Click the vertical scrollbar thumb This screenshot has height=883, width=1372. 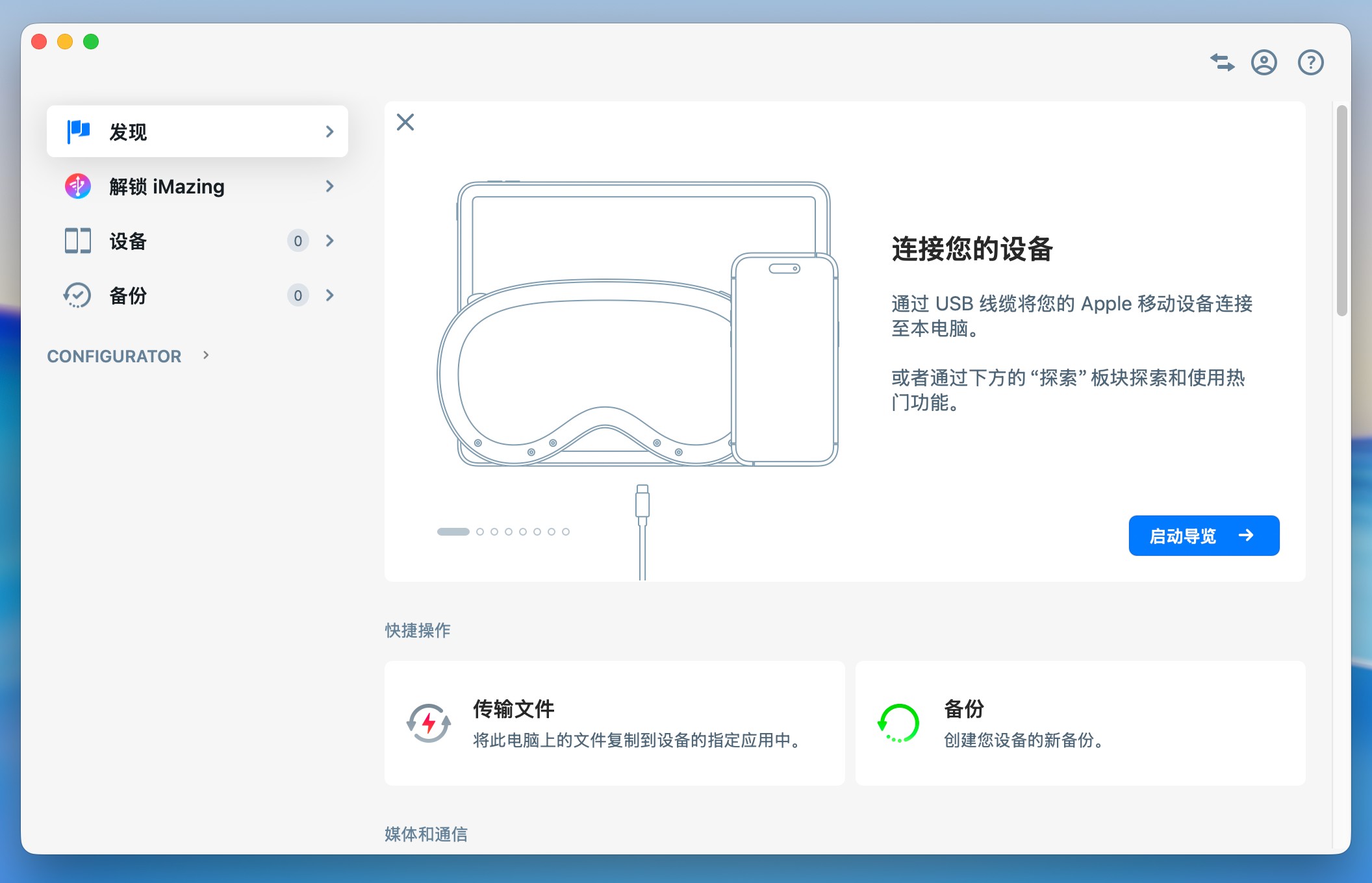coord(1341,211)
